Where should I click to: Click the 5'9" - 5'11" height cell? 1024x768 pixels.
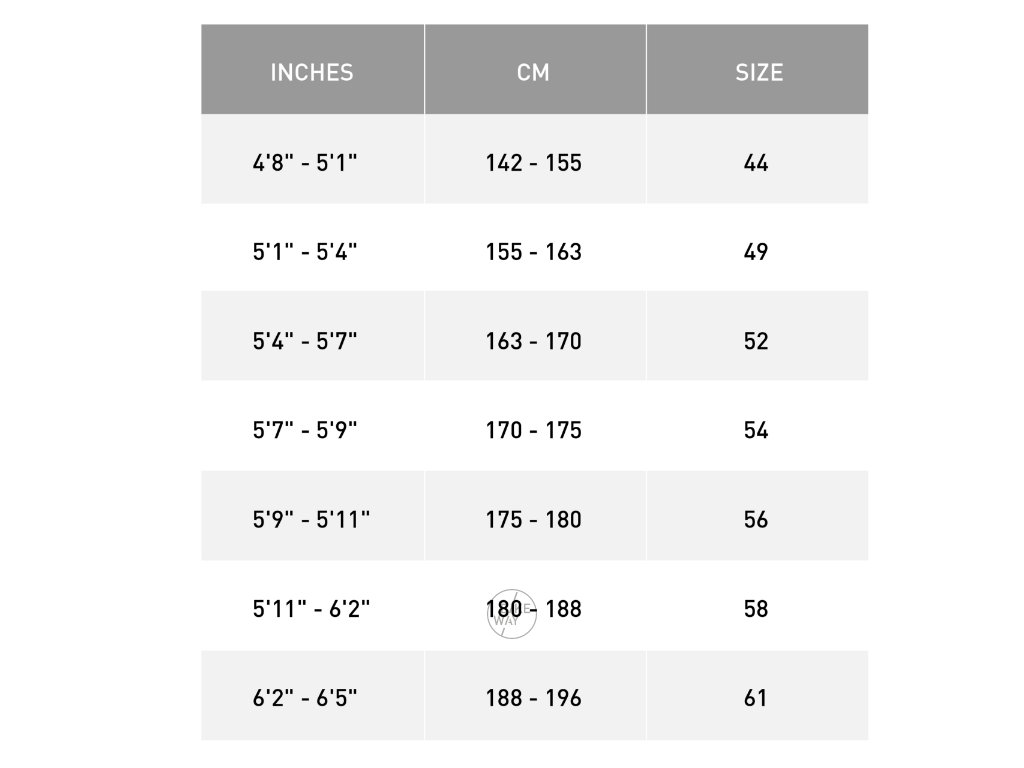coord(312,516)
